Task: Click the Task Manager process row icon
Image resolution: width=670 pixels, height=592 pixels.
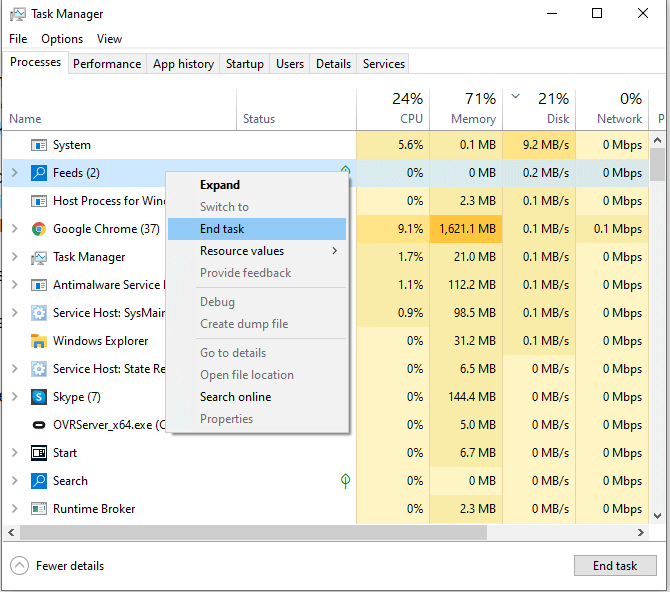Action: point(39,257)
